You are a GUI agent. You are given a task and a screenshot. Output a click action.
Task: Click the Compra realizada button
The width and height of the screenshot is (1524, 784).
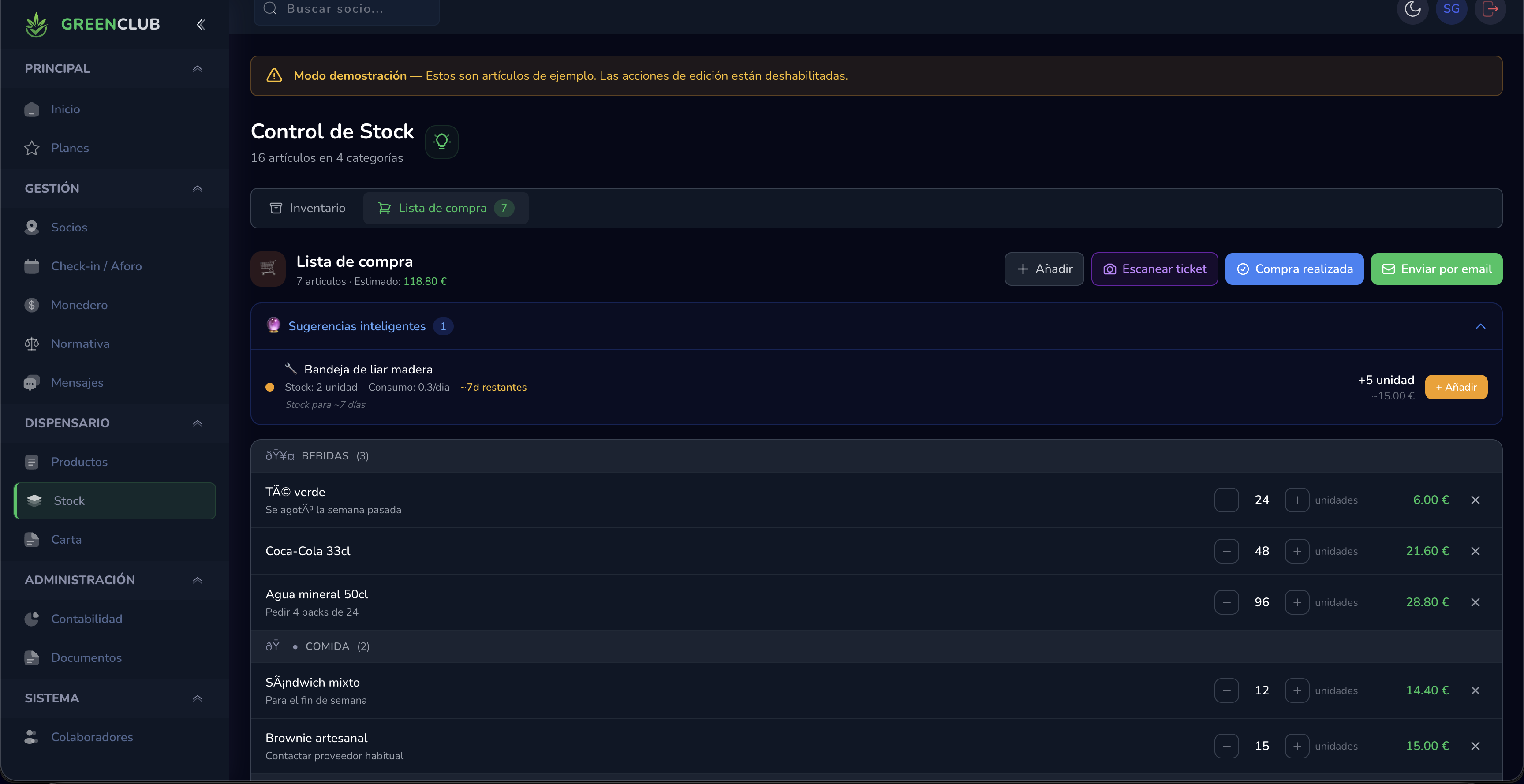point(1294,269)
